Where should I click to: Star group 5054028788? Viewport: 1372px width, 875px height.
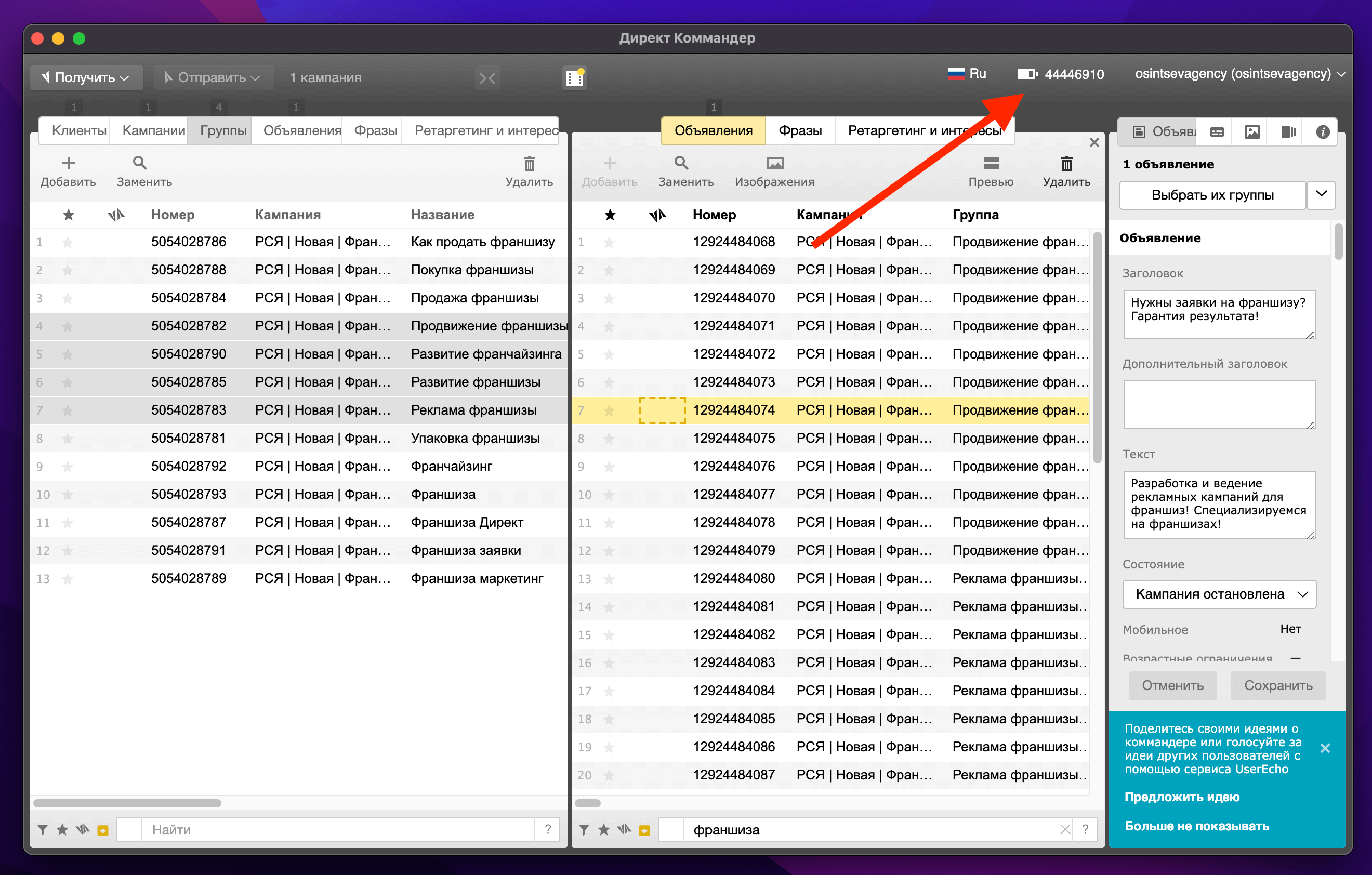click(x=68, y=271)
